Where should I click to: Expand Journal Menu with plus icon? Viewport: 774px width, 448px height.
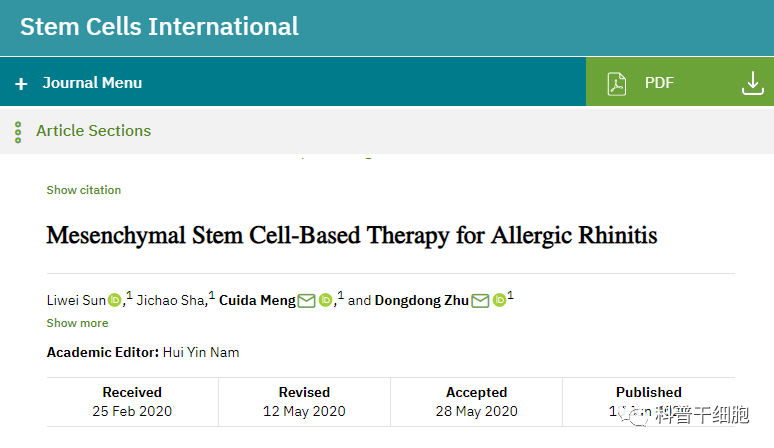(x=21, y=84)
